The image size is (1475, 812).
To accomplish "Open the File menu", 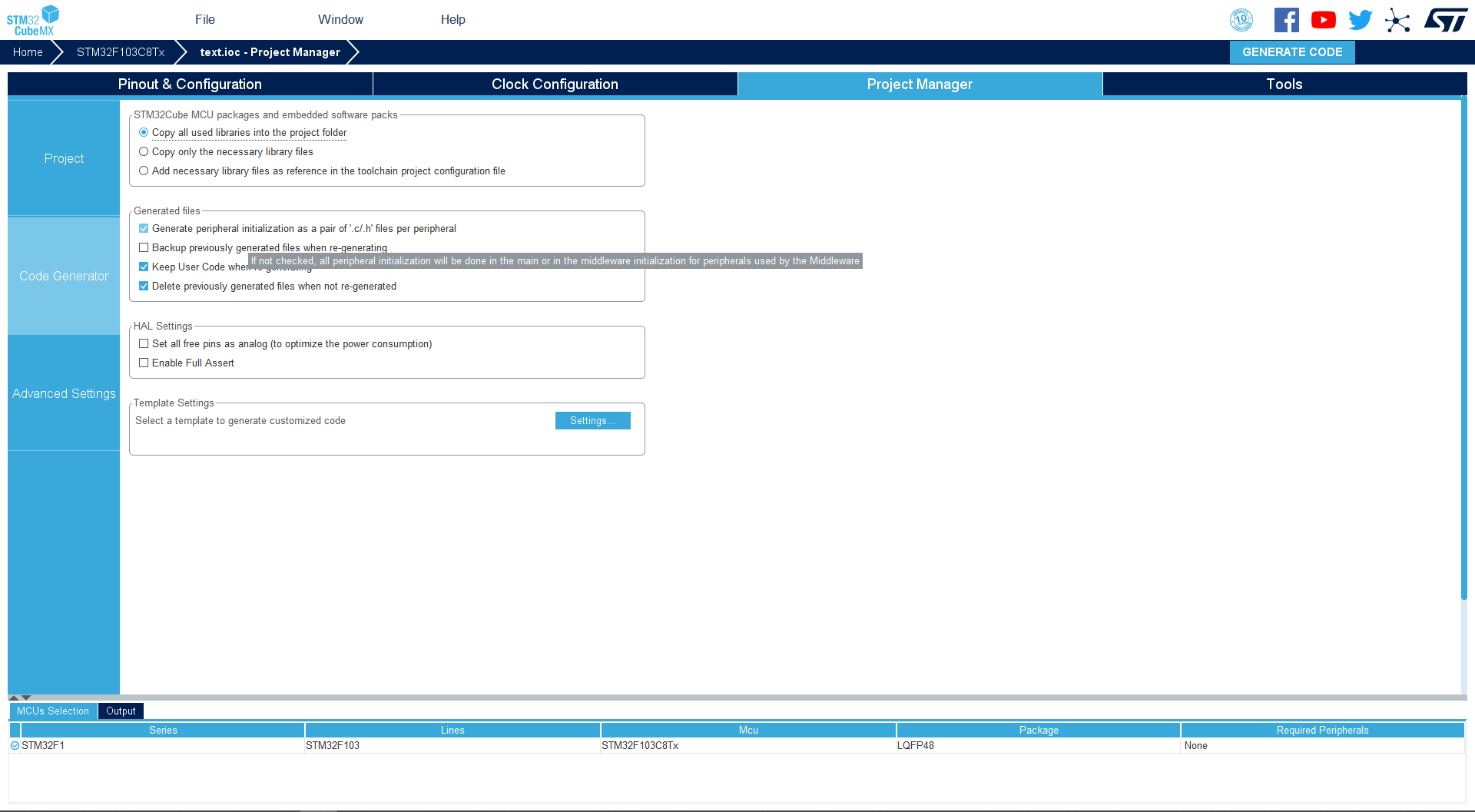I will (x=205, y=19).
